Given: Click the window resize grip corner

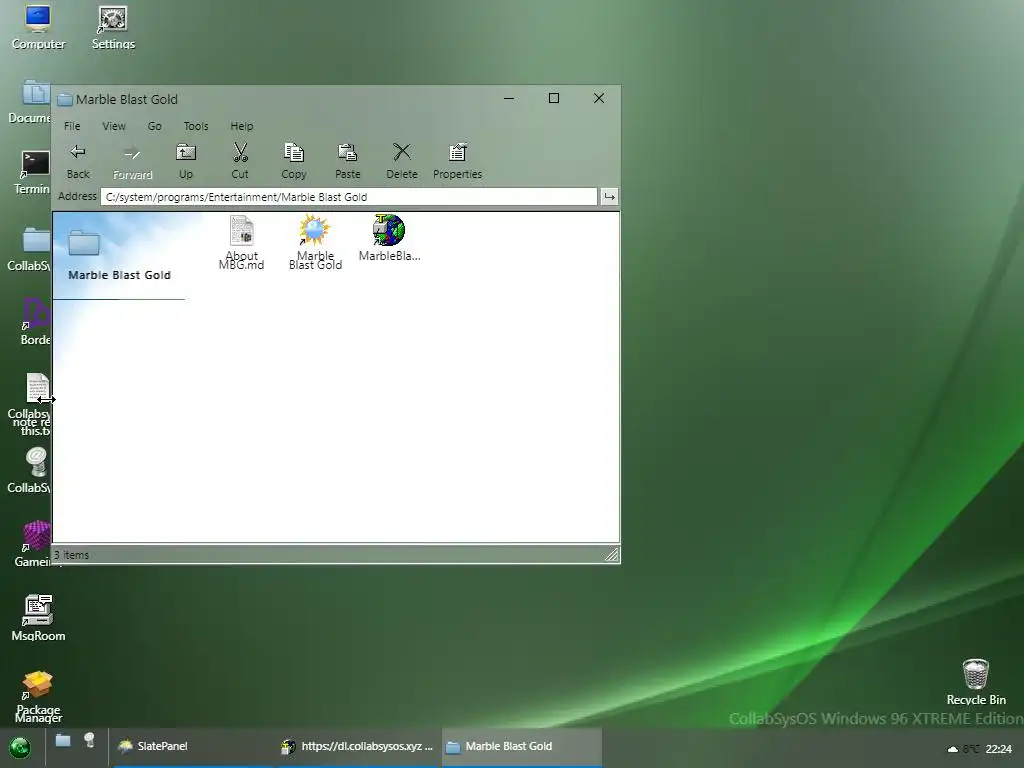Looking at the screenshot, I should point(612,555).
